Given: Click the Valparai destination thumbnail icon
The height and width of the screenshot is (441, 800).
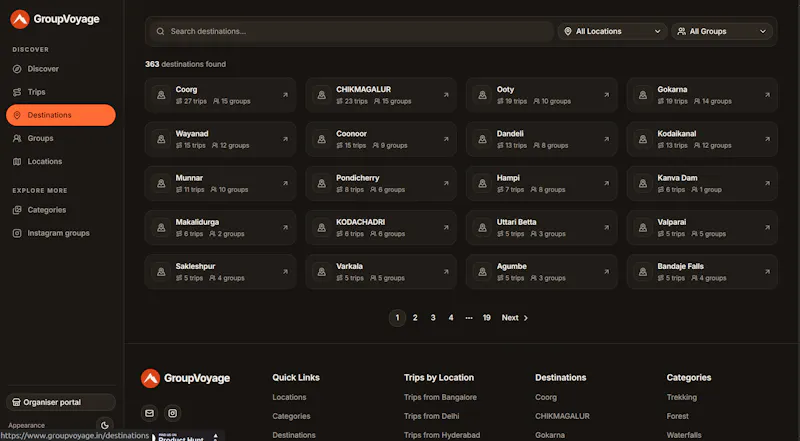Looking at the screenshot, I should 643,228.
